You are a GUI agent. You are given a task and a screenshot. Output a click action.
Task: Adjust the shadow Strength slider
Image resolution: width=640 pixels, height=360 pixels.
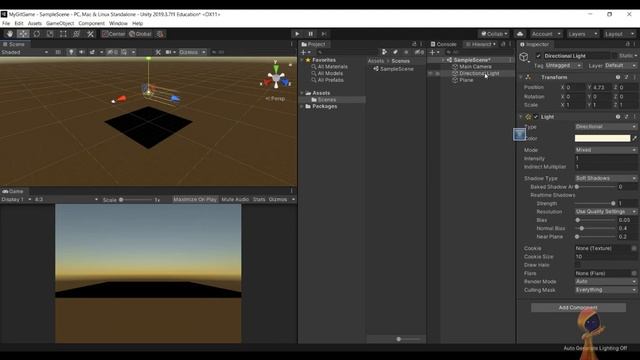(x=595, y=203)
